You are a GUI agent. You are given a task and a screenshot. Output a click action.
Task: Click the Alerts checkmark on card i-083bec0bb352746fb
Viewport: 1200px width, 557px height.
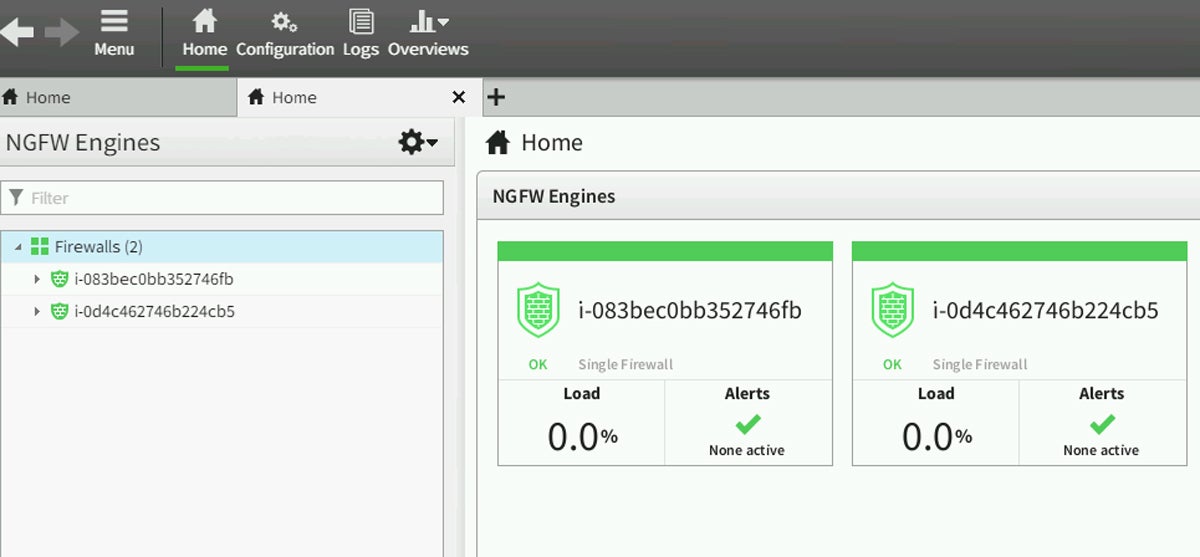(748, 425)
